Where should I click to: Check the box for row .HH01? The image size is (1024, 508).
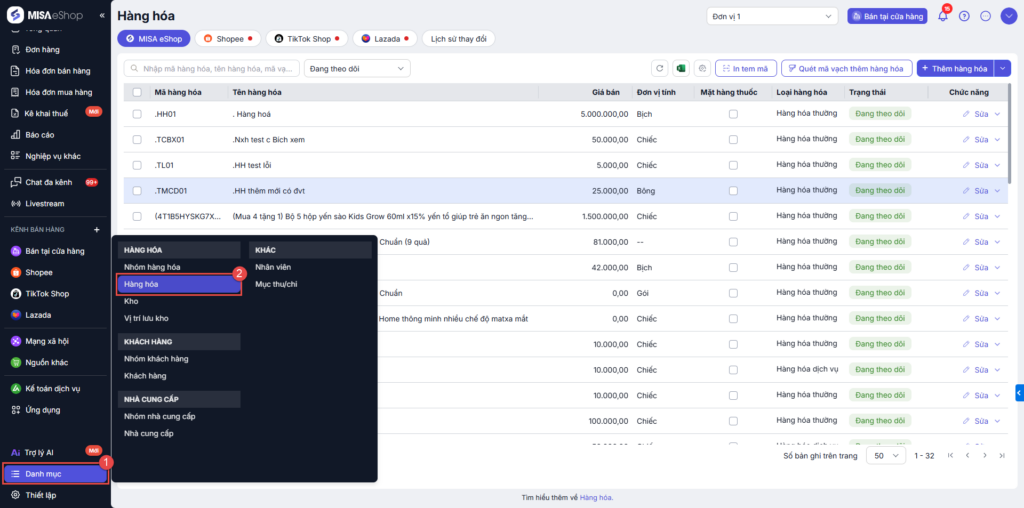point(137,114)
